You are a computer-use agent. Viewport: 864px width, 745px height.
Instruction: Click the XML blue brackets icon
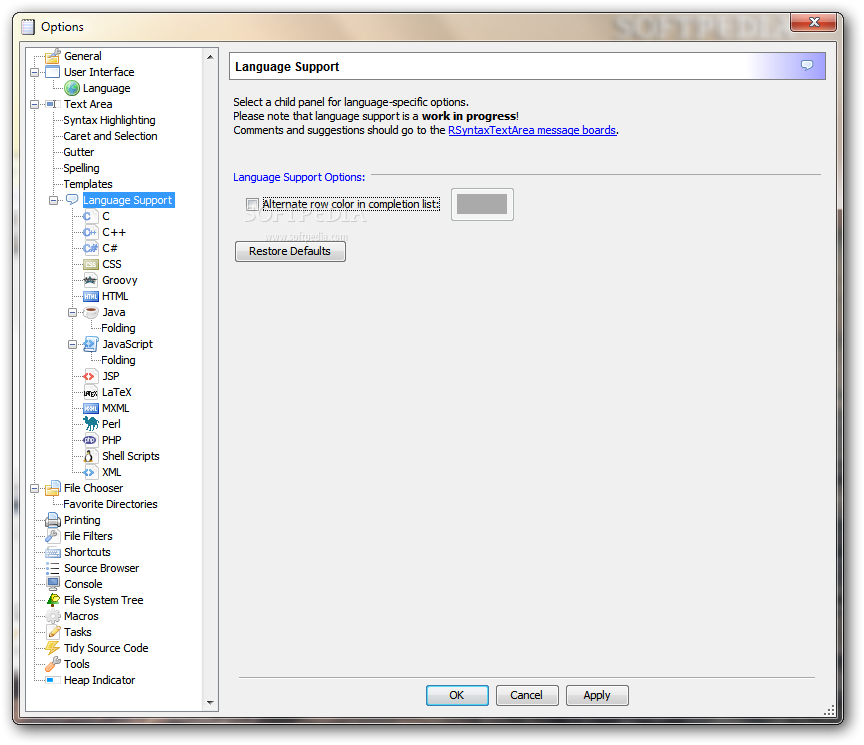(89, 472)
